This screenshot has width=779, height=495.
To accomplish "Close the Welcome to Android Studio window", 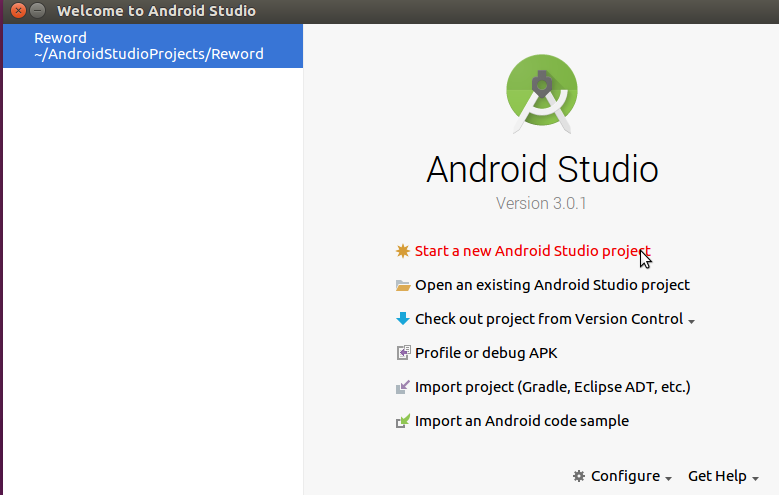I will point(18,10).
